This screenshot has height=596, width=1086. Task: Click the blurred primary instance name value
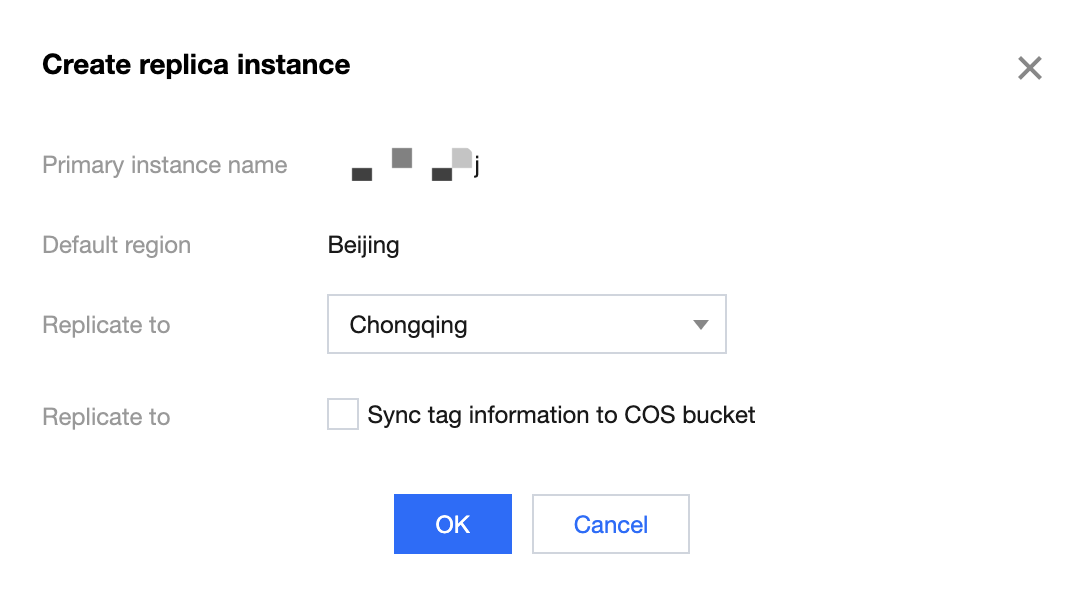coord(412,165)
